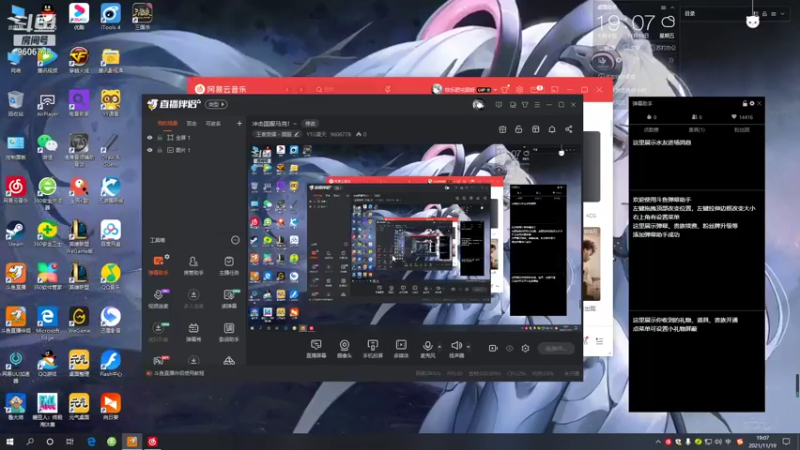The width and height of the screenshot is (800, 450).
Task: Open the NetEase Cloud Music taskbar icon
Action: click(x=153, y=441)
